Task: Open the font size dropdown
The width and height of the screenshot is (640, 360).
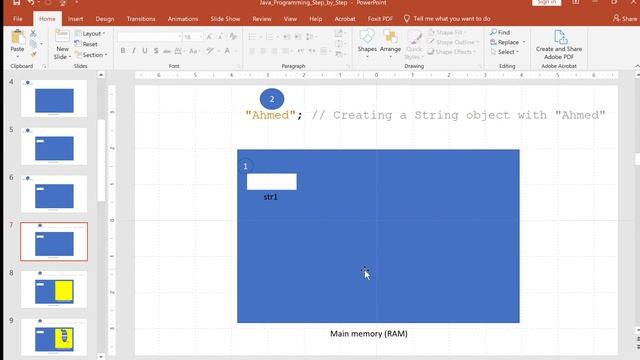Action: click(200, 37)
